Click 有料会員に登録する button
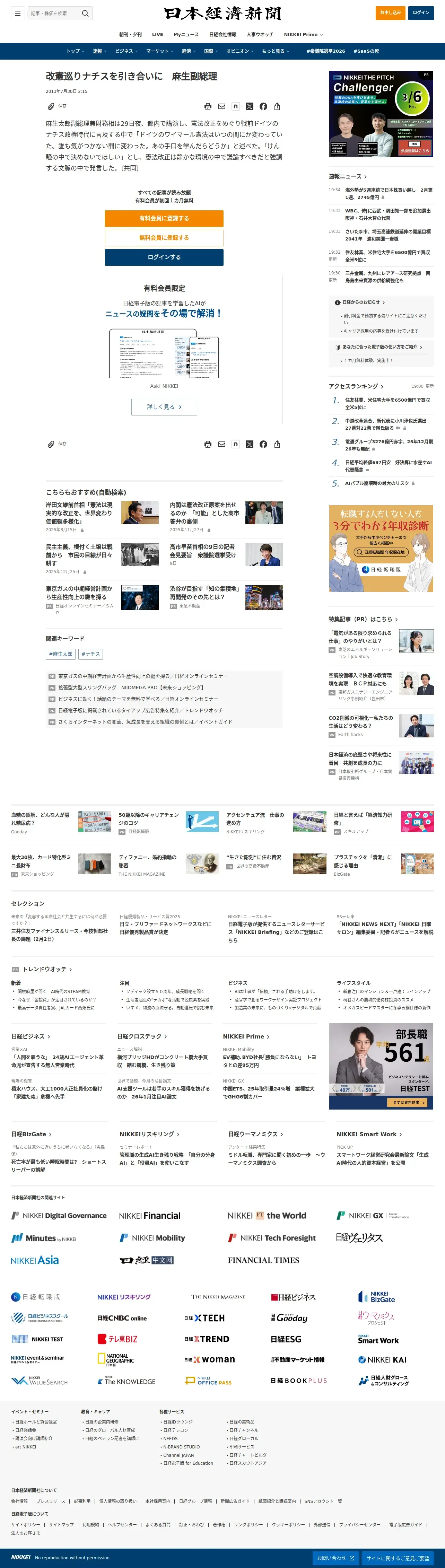The width and height of the screenshot is (445, 1568). (x=164, y=218)
